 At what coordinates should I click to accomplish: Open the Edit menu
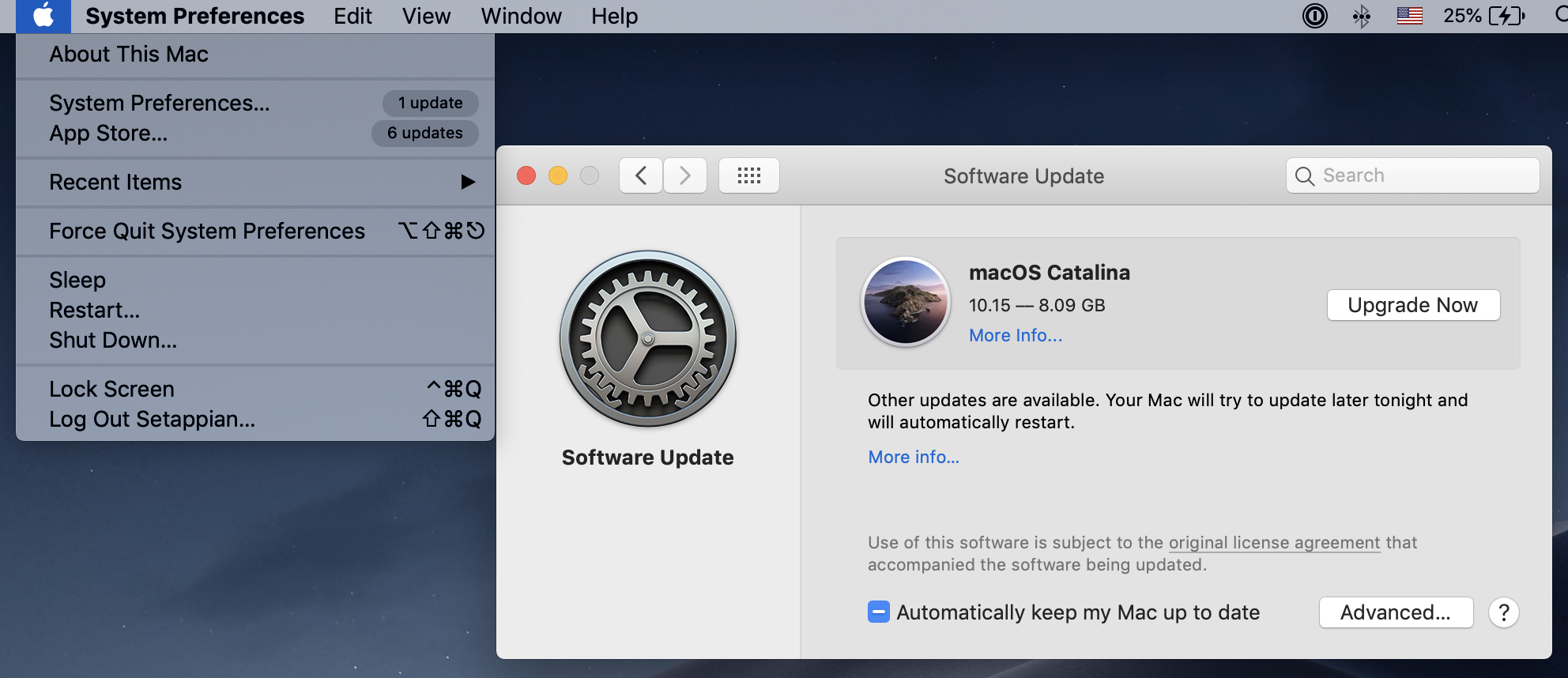tap(352, 16)
